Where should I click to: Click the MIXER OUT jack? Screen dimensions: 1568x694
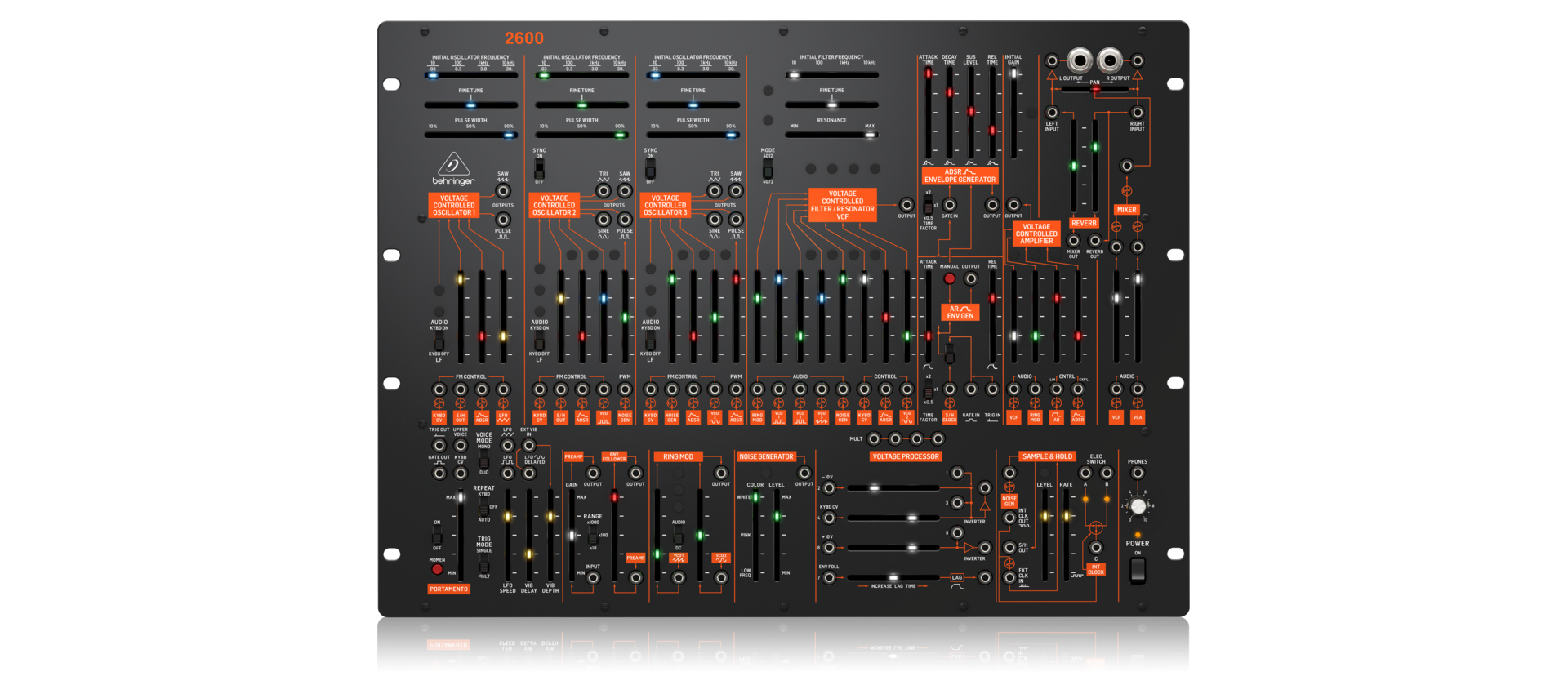(x=1073, y=241)
